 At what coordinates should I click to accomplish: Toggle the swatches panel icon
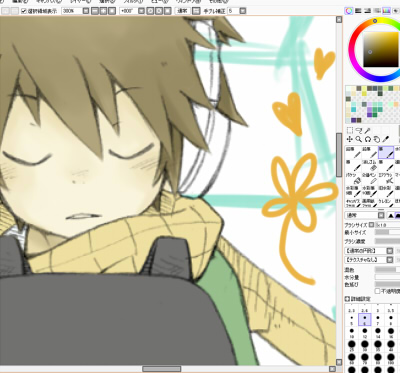point(386,11)
